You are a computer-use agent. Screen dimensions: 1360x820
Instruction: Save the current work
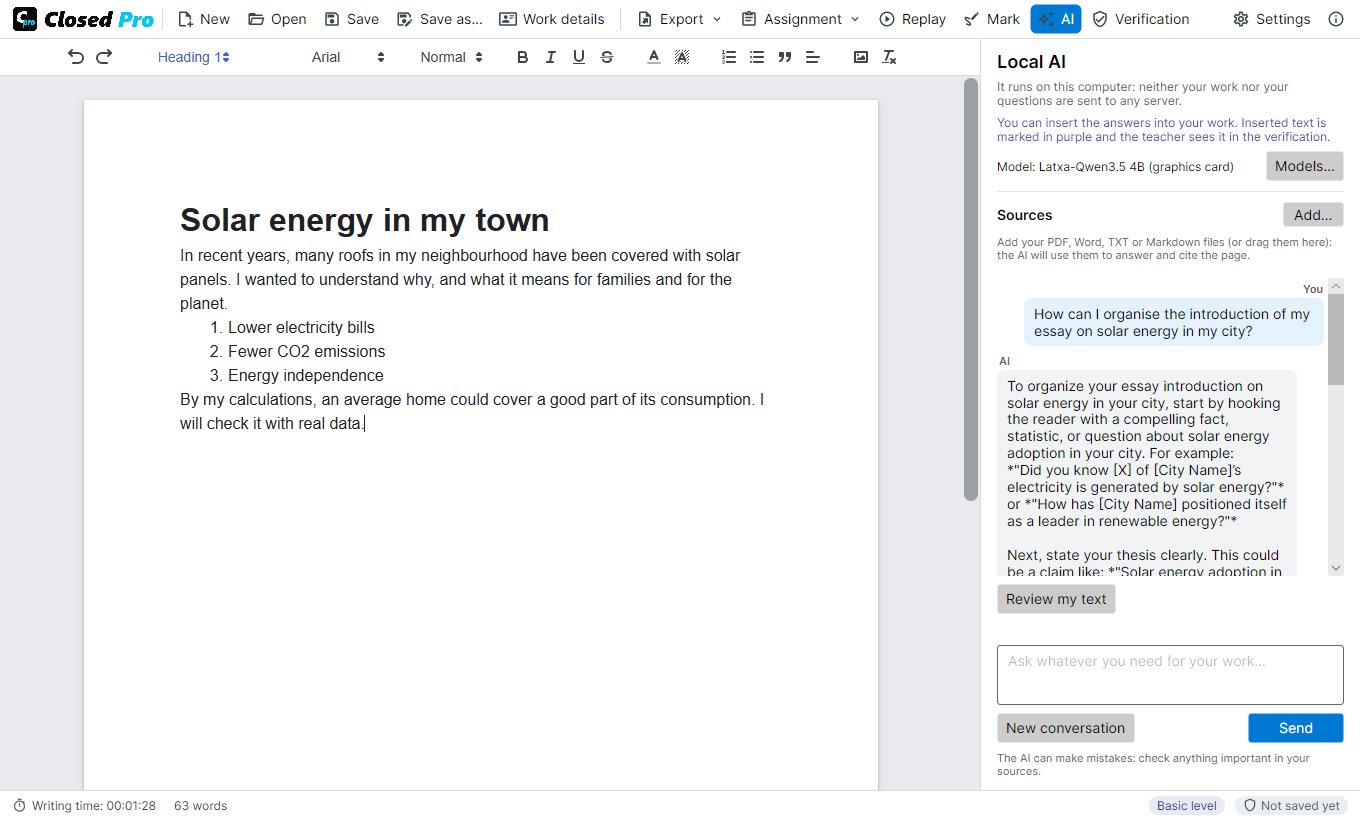coord(351,19)
